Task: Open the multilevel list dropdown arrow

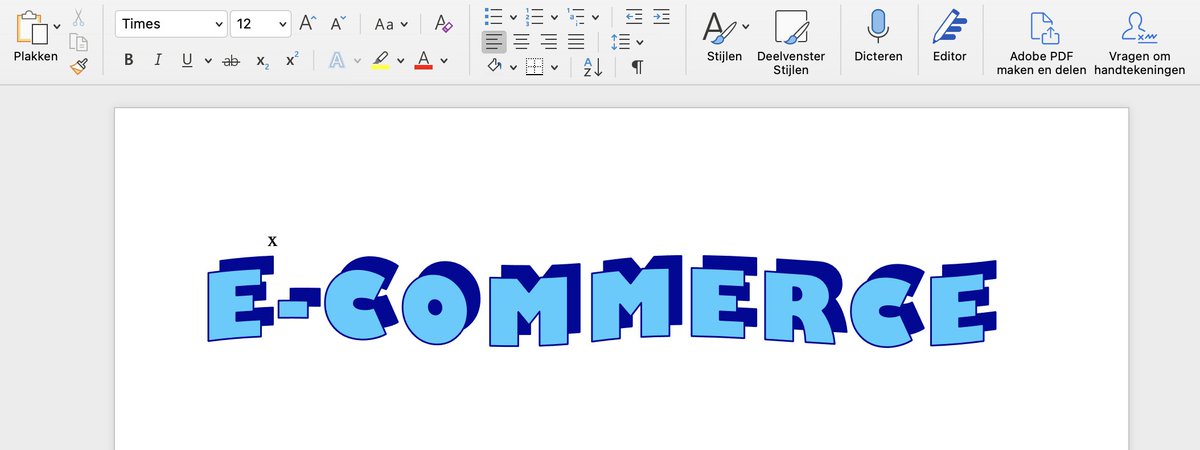Action: click(595, 17)
